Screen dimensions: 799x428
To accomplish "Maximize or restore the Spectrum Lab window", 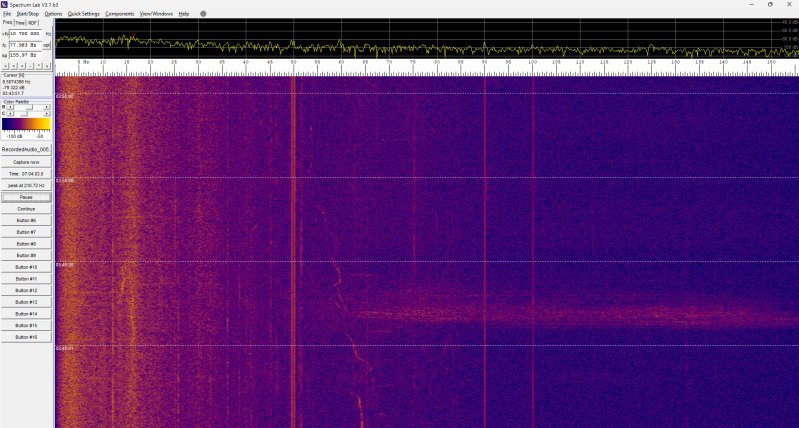I will pyautogui.click(x=770, y=5).
